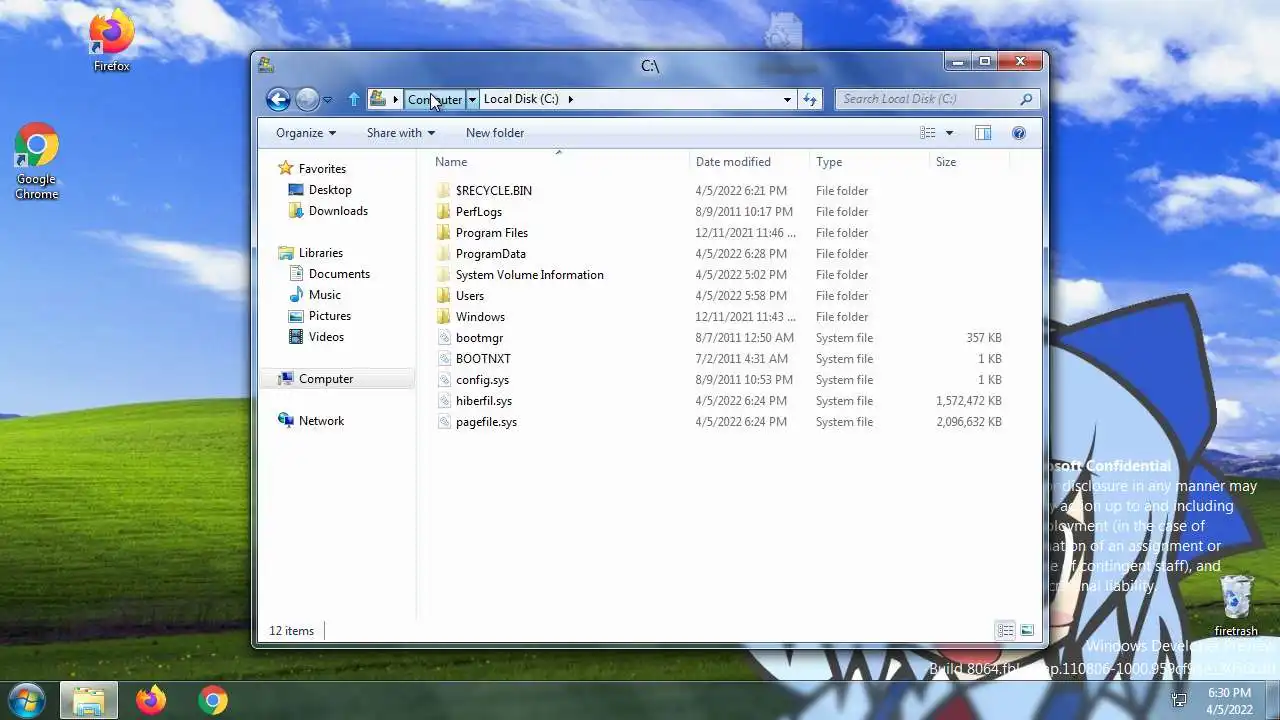The height and width of the screenshot is (720, 1280).
Task: Switch to large icons view in status bar
Action: click(x=1027, y=630)
